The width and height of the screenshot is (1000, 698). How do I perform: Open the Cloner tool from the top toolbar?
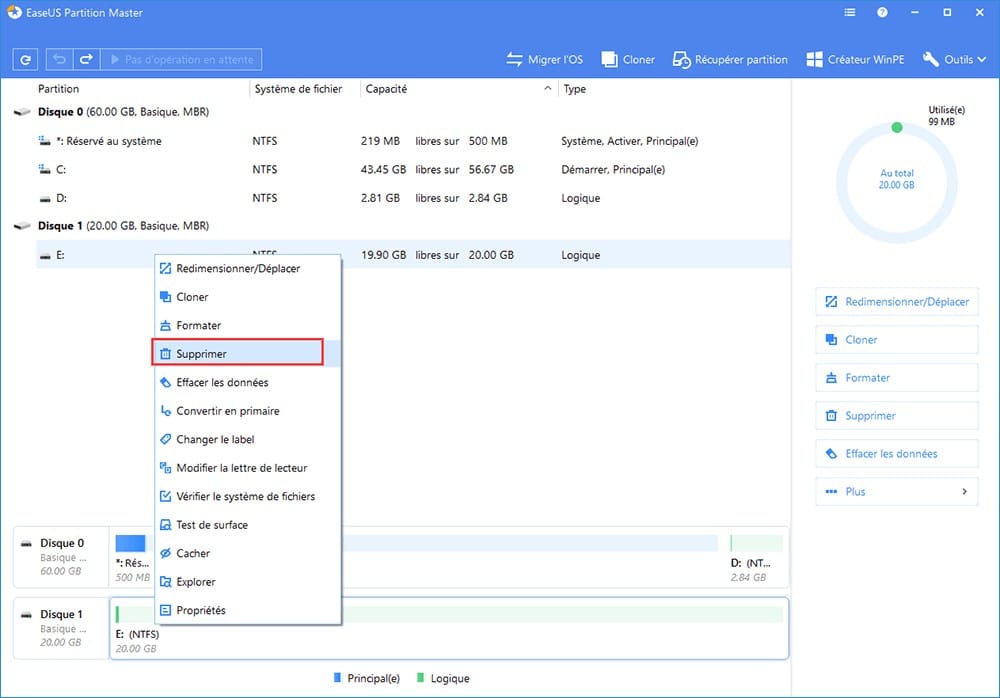627,59
